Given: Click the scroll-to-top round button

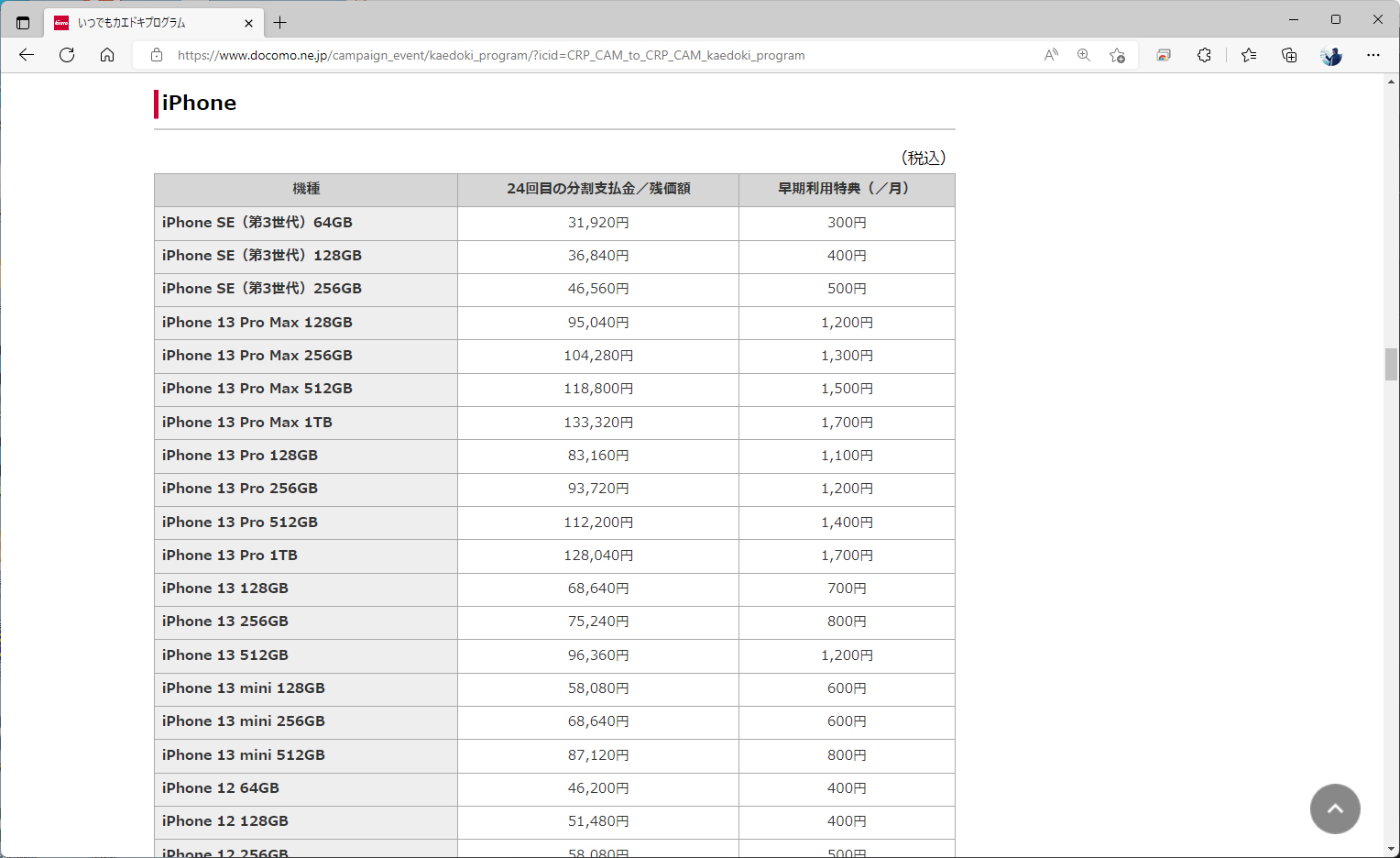Looking at the screenshot, I should (1335, 808).
